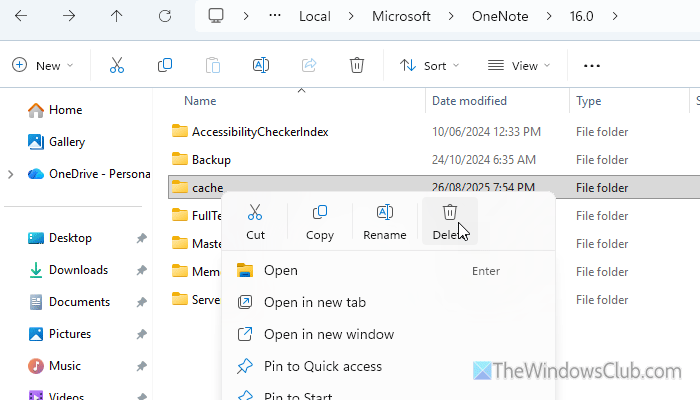700x400 pixels.
Task: Expand the OneDrive tree node arrow
Action: tap(11, 174)
